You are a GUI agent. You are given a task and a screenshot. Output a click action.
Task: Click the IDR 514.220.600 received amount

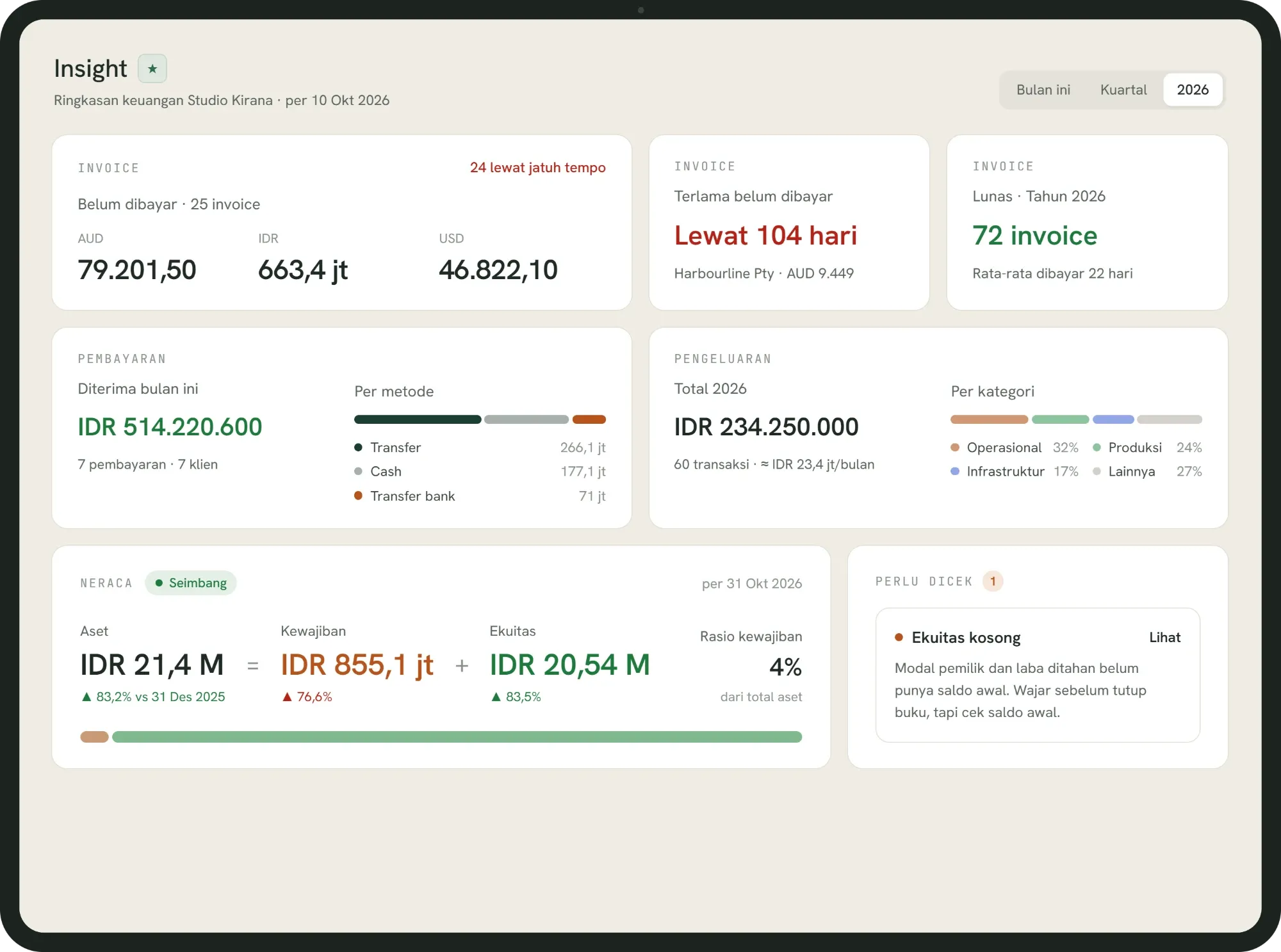coord(170,426)
